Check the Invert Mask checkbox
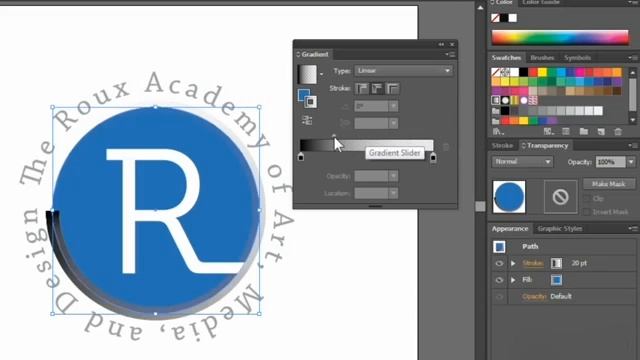 [587, 212]
